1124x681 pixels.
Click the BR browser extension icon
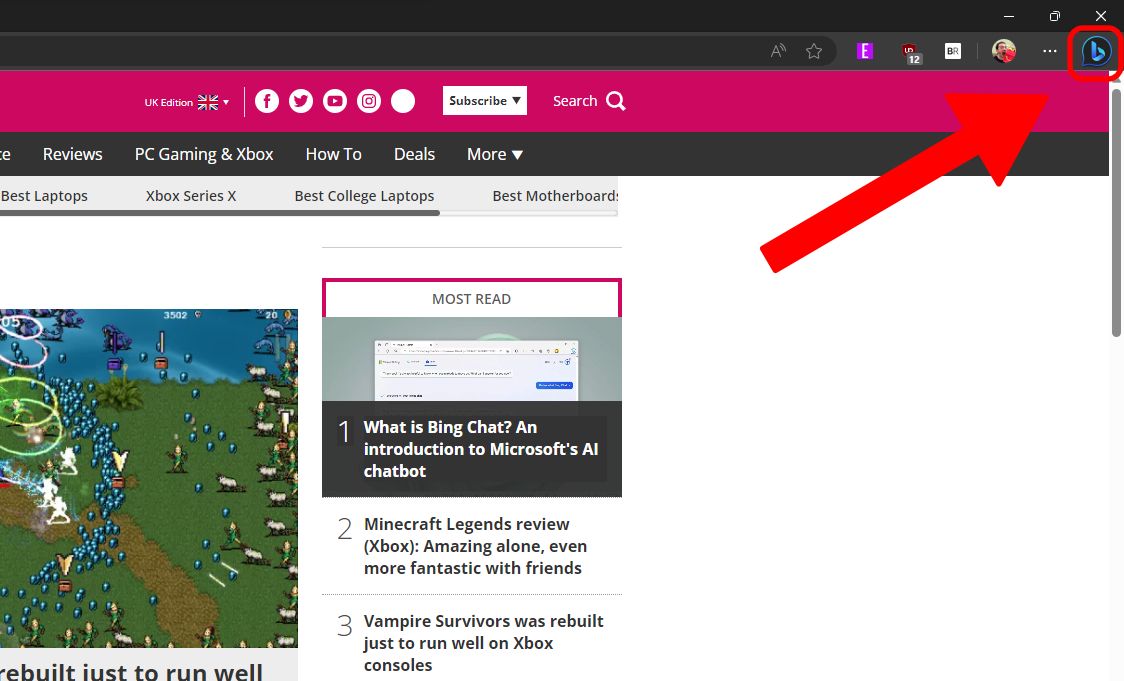pos(952,50)
